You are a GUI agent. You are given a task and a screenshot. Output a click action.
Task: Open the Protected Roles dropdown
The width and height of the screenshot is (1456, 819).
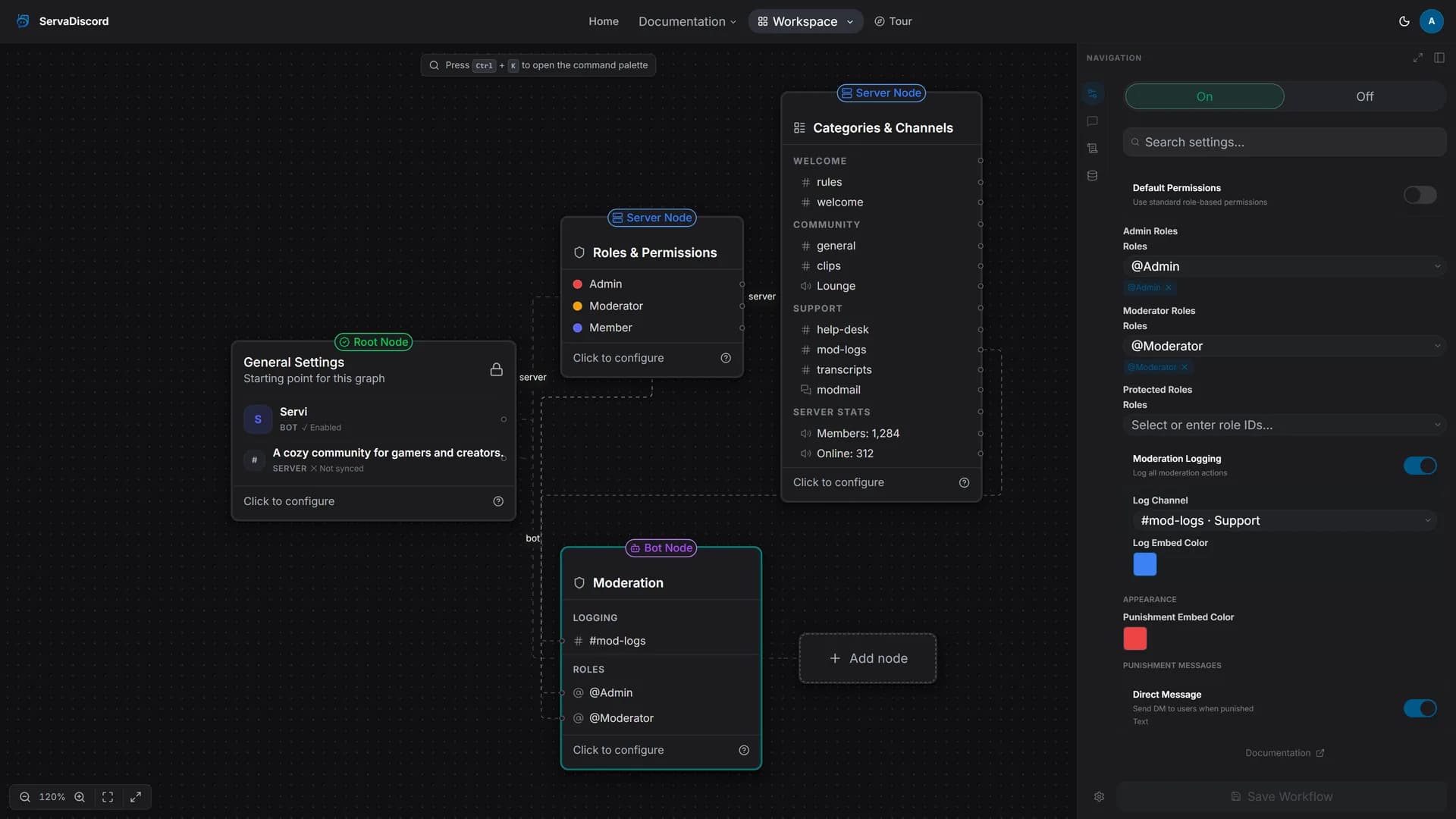(x=1285, y=425)
